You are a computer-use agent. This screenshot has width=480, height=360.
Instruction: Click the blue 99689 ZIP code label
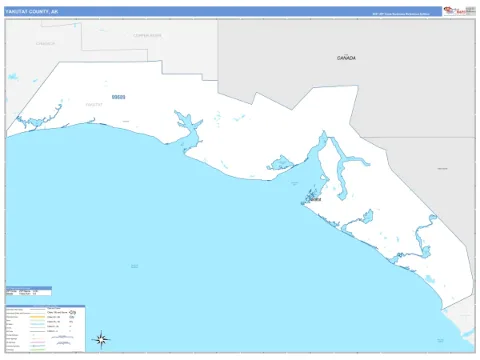click(x=118, y=97)
